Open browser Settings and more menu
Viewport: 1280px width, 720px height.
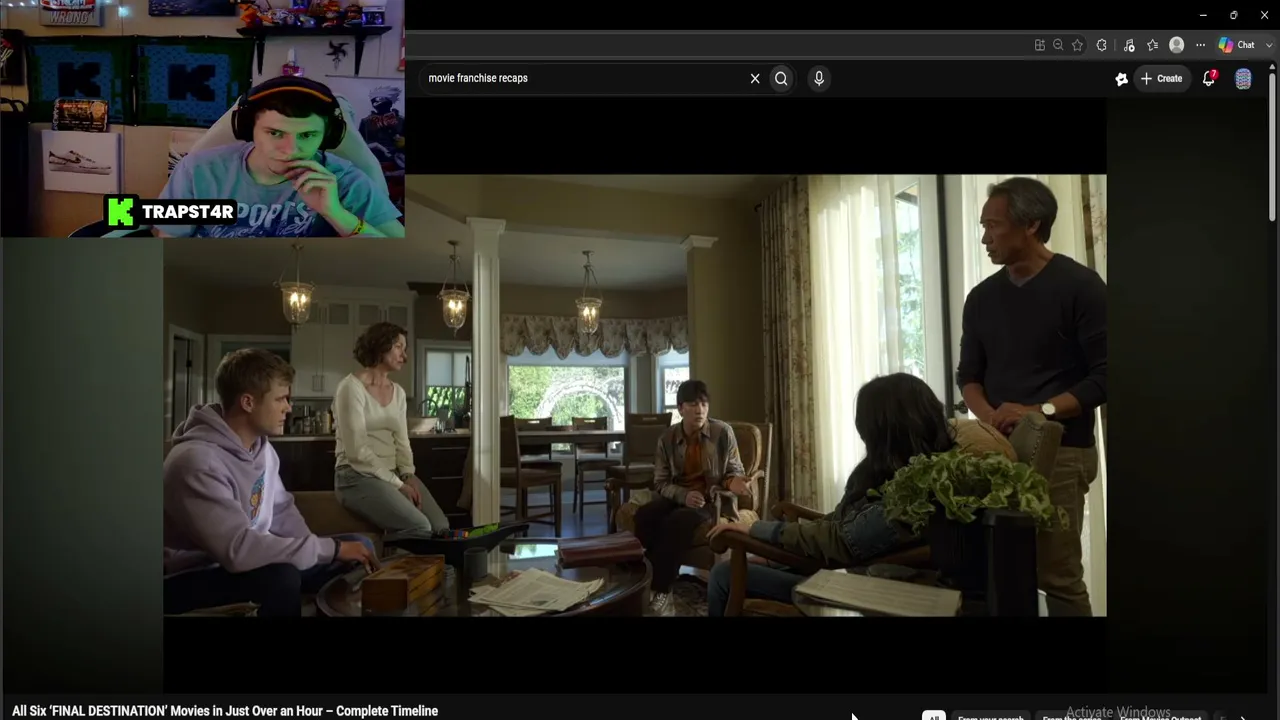(x=1200, y=45)
